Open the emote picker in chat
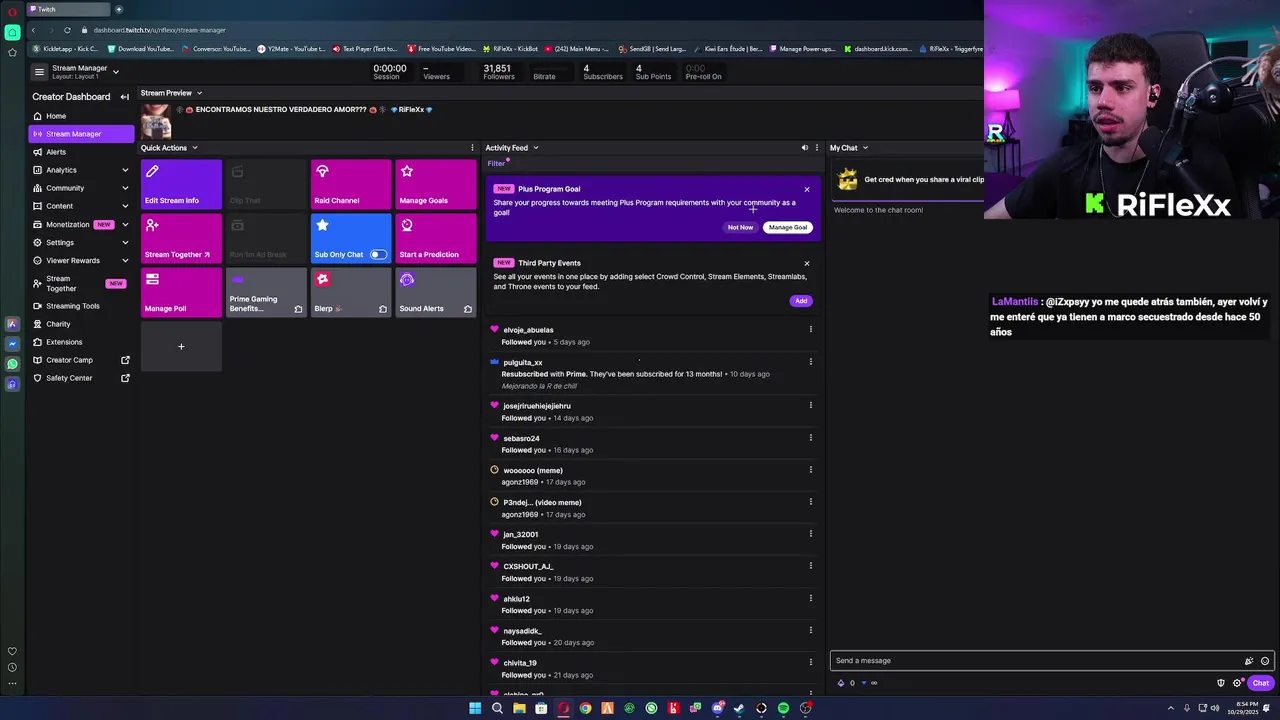This screenshot has height=720, width=1280. coord(1265,661)
